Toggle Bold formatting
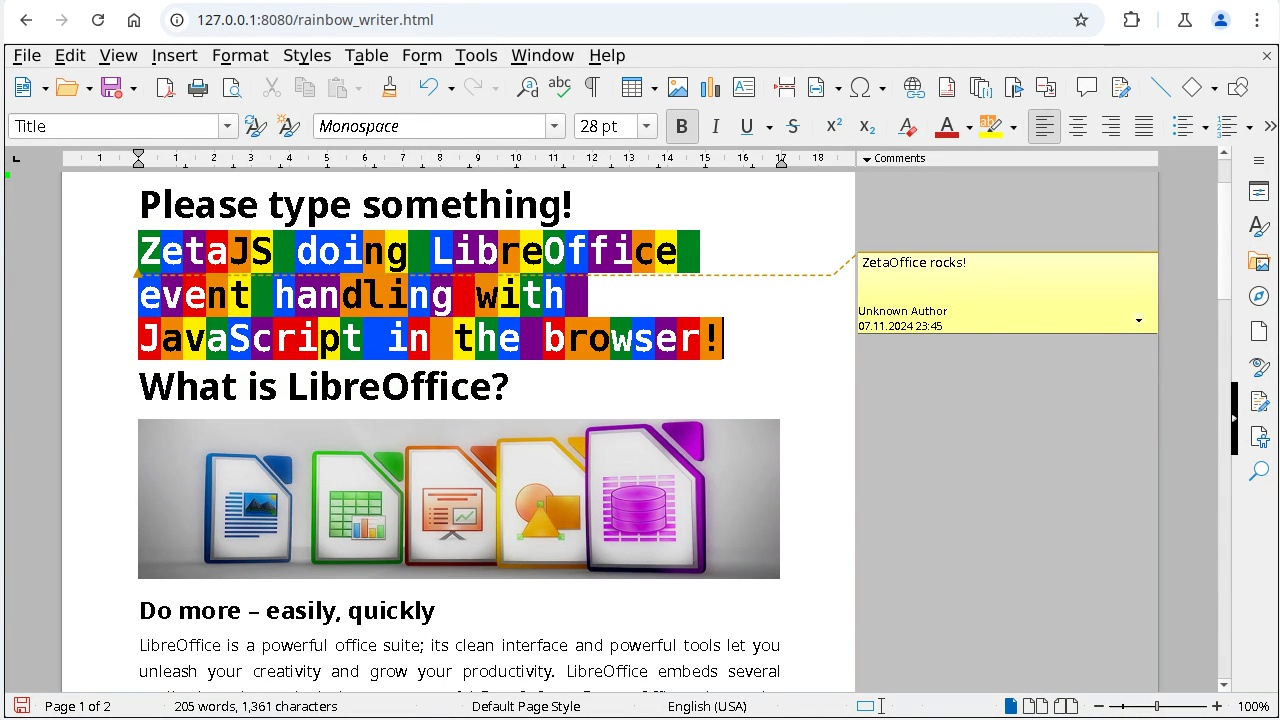The image size is (1280, 720). point(682,126)
